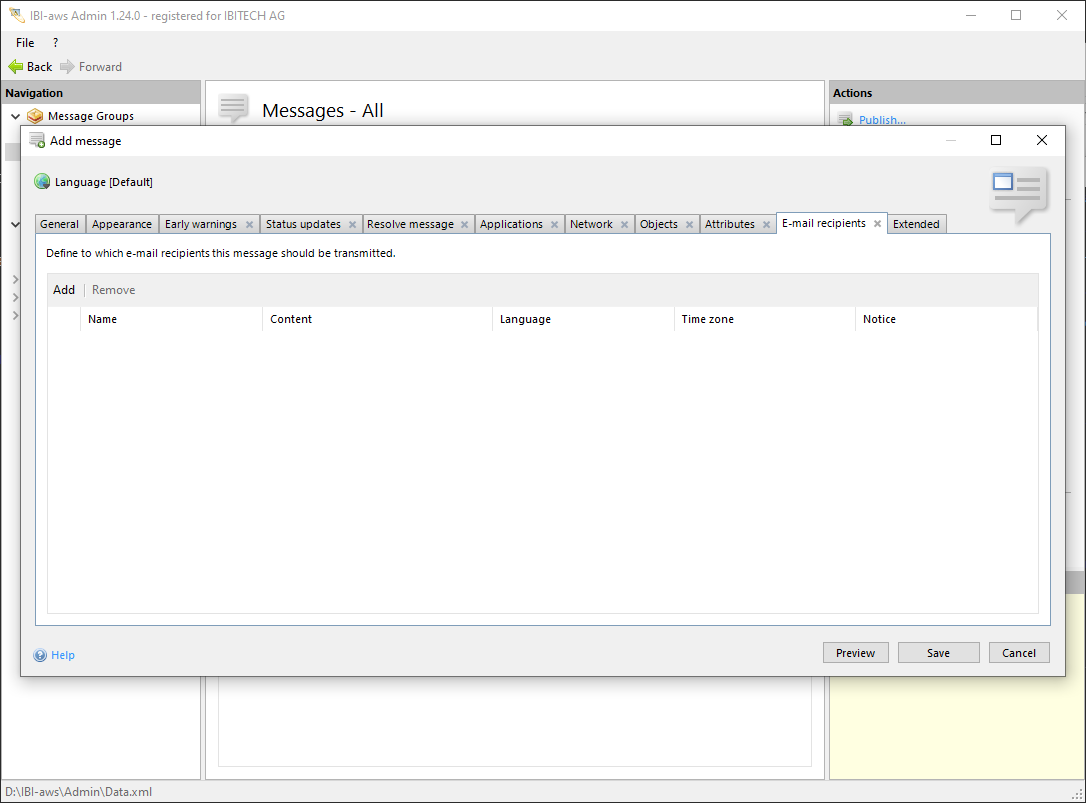Cancel the Add message dialog
The image size is (1086, 803).
point(1019,653)
